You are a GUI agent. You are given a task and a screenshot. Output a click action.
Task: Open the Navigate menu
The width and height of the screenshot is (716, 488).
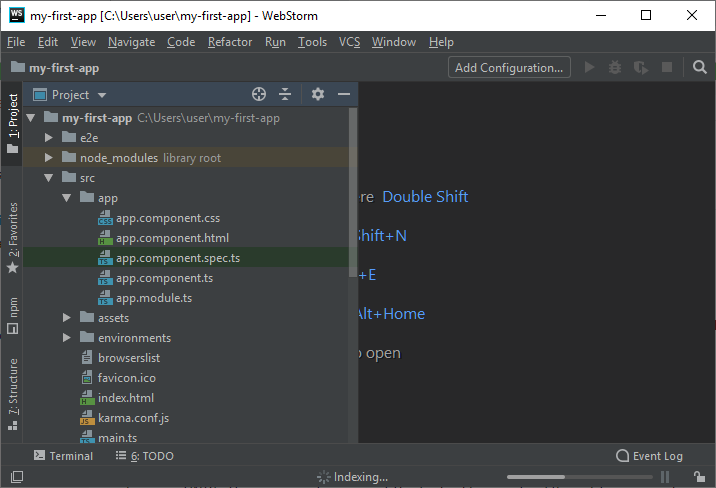click(132, 42)
